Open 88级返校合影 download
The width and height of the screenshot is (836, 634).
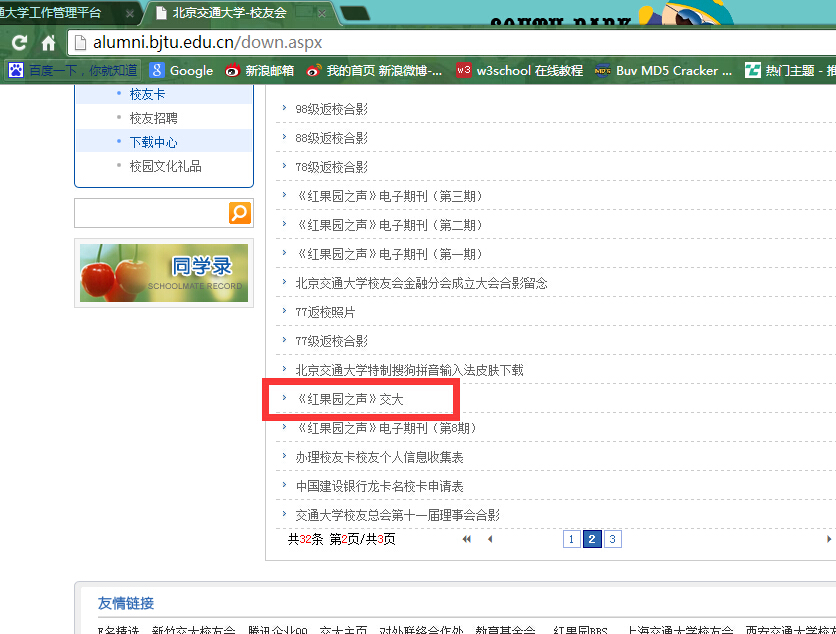pyautogui.click(x=332, y=138)
